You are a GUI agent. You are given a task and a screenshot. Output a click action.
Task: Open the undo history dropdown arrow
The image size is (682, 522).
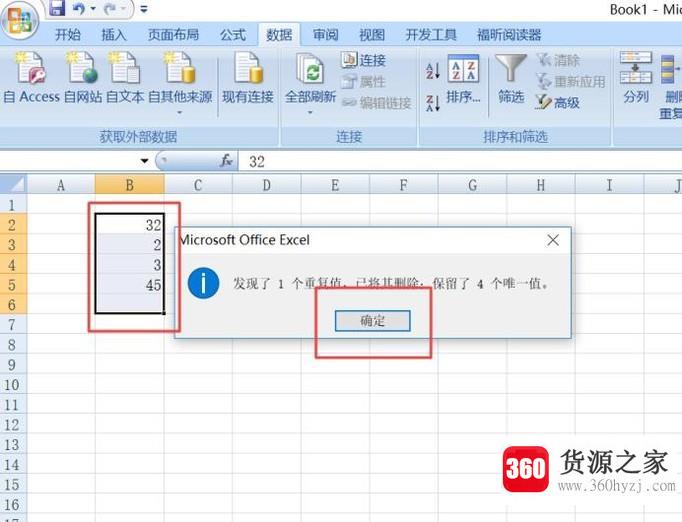click(x=93, y=9)
